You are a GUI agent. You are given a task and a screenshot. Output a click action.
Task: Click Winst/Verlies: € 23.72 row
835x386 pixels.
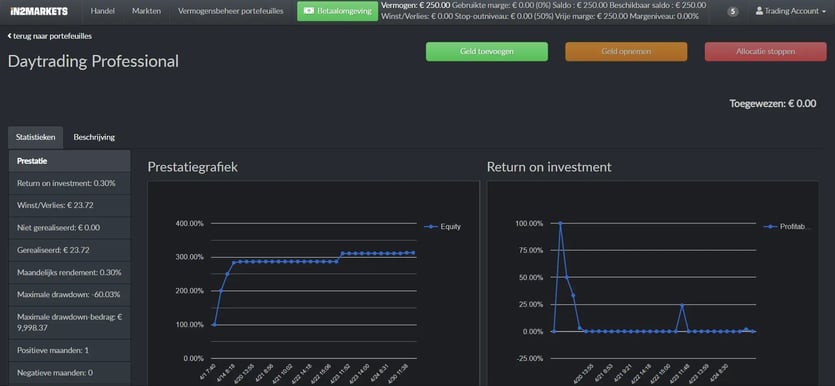point(70,206)
